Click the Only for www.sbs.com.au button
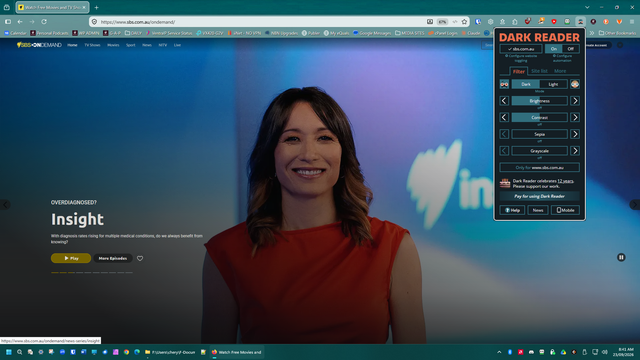Image resolution: width=640 pixels, height=360 pixels. point(539,167)
